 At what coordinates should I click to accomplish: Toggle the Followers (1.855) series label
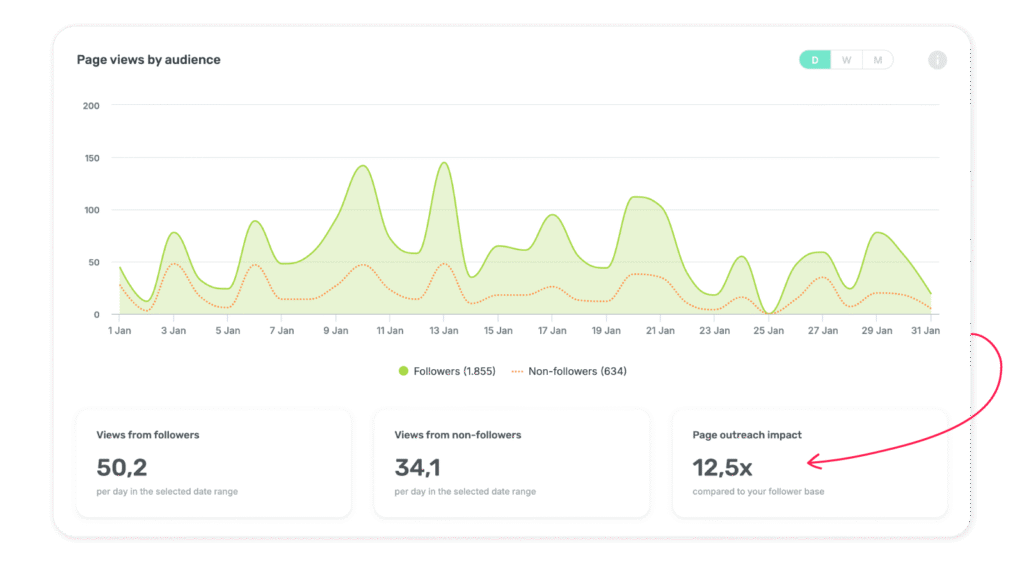tap(454, 371)
